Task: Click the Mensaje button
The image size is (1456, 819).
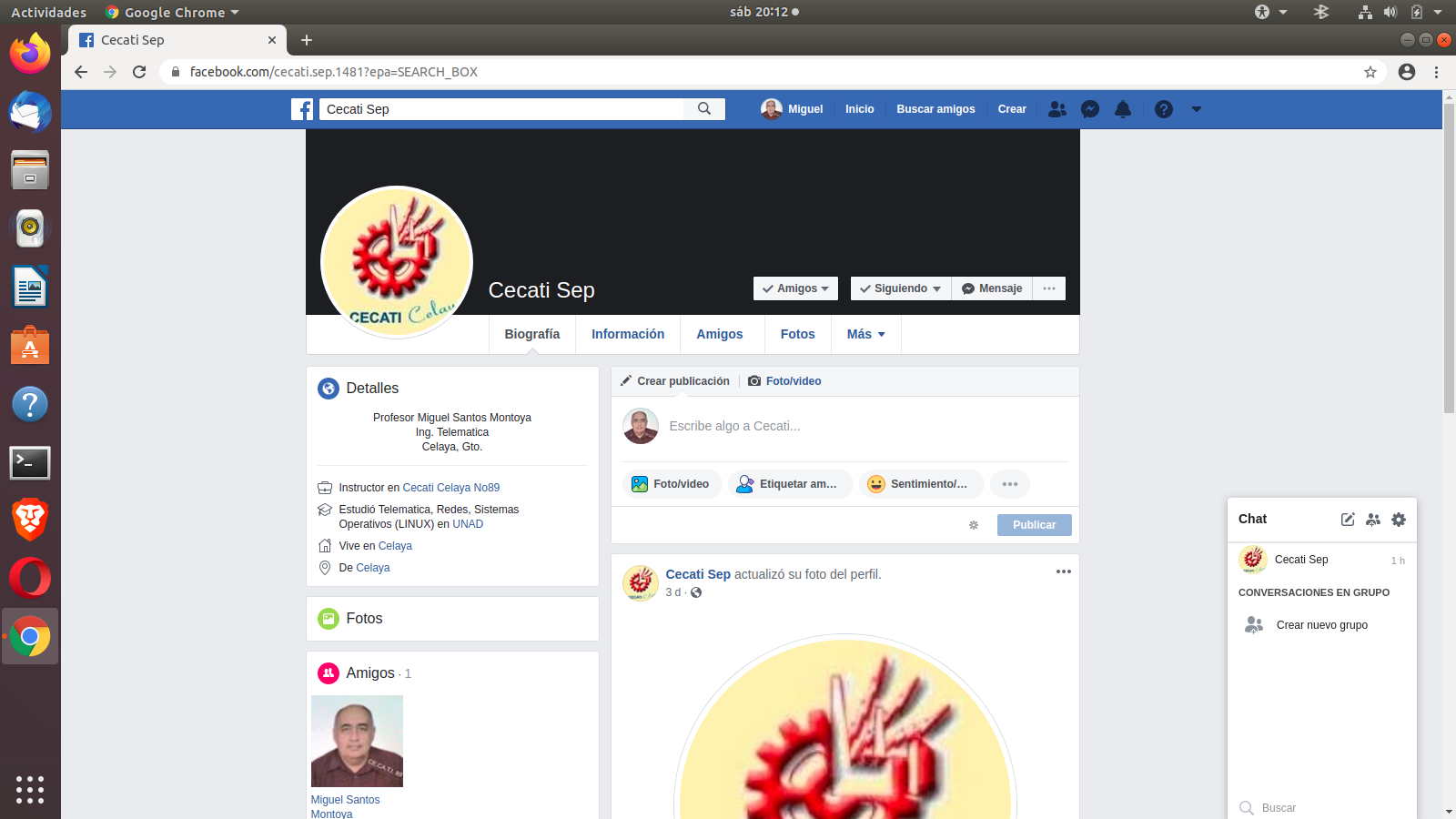Action: coord(992,288)
